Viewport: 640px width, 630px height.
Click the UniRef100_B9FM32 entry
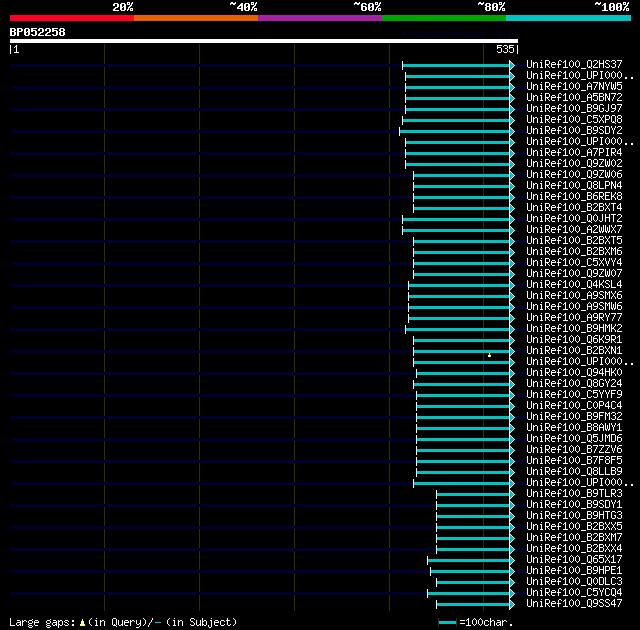point(574,417)
